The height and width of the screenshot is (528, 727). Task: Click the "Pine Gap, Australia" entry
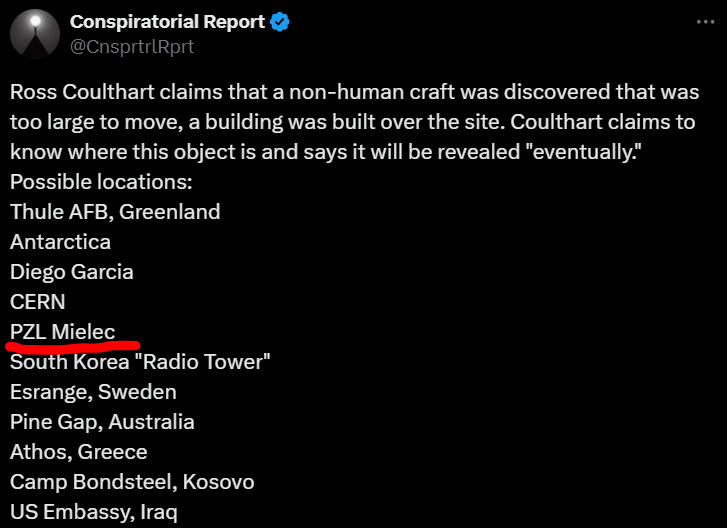(x=102, y=422)
